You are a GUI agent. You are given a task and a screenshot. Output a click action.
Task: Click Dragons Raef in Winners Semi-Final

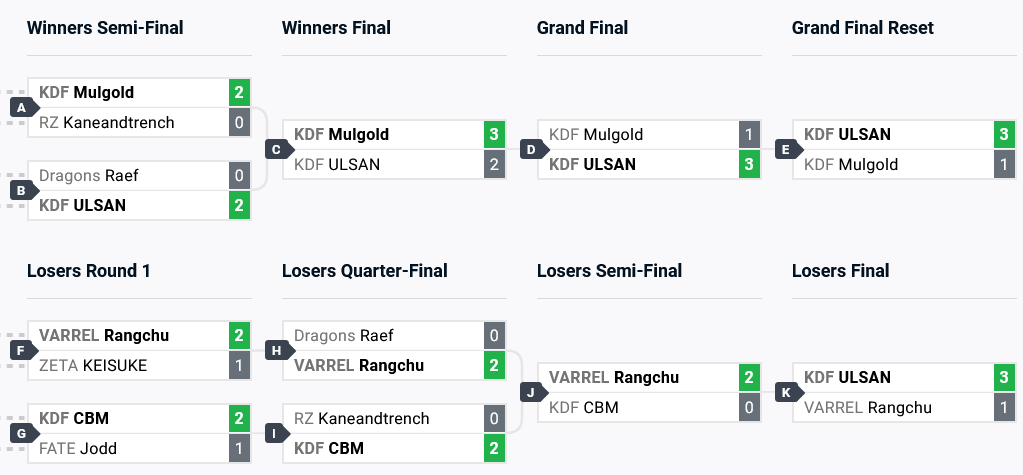(89, 175)
